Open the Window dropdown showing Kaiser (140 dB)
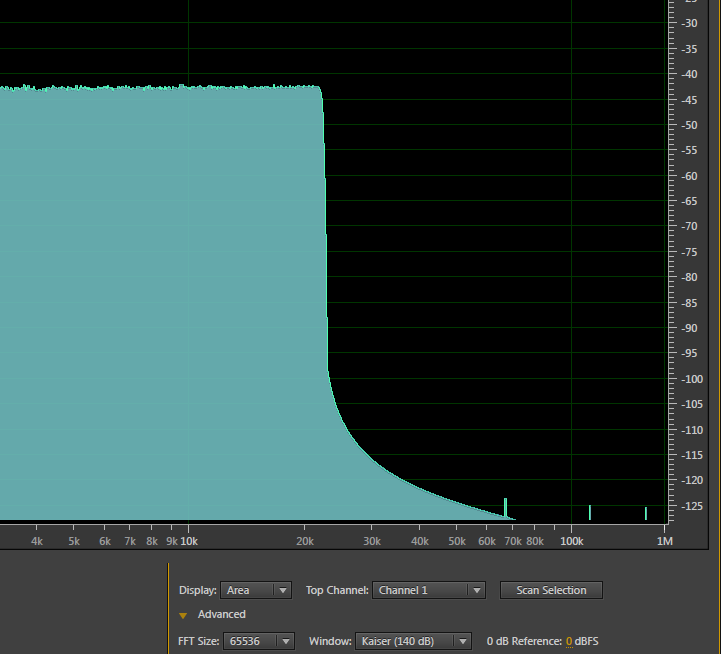The image size is (721, 654). [414, 641]
